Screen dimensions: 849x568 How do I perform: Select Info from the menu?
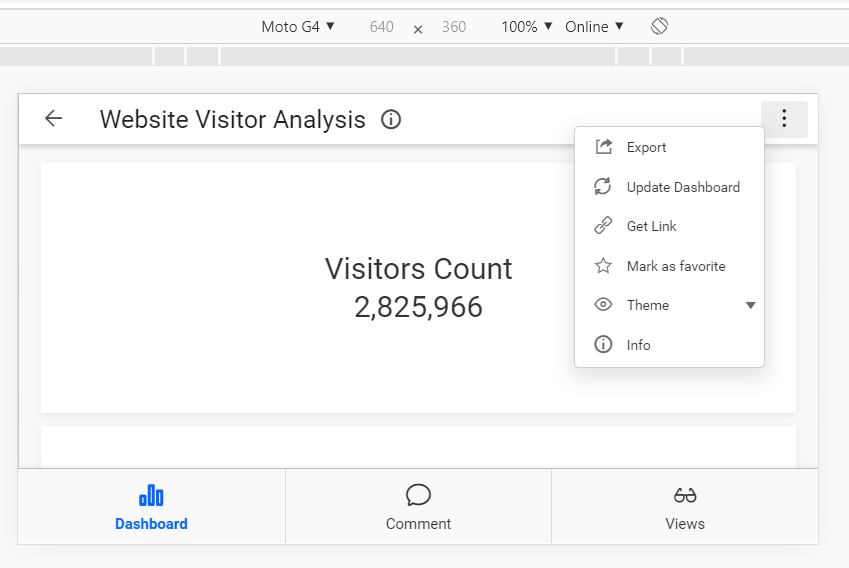click(x=669, y=345)
